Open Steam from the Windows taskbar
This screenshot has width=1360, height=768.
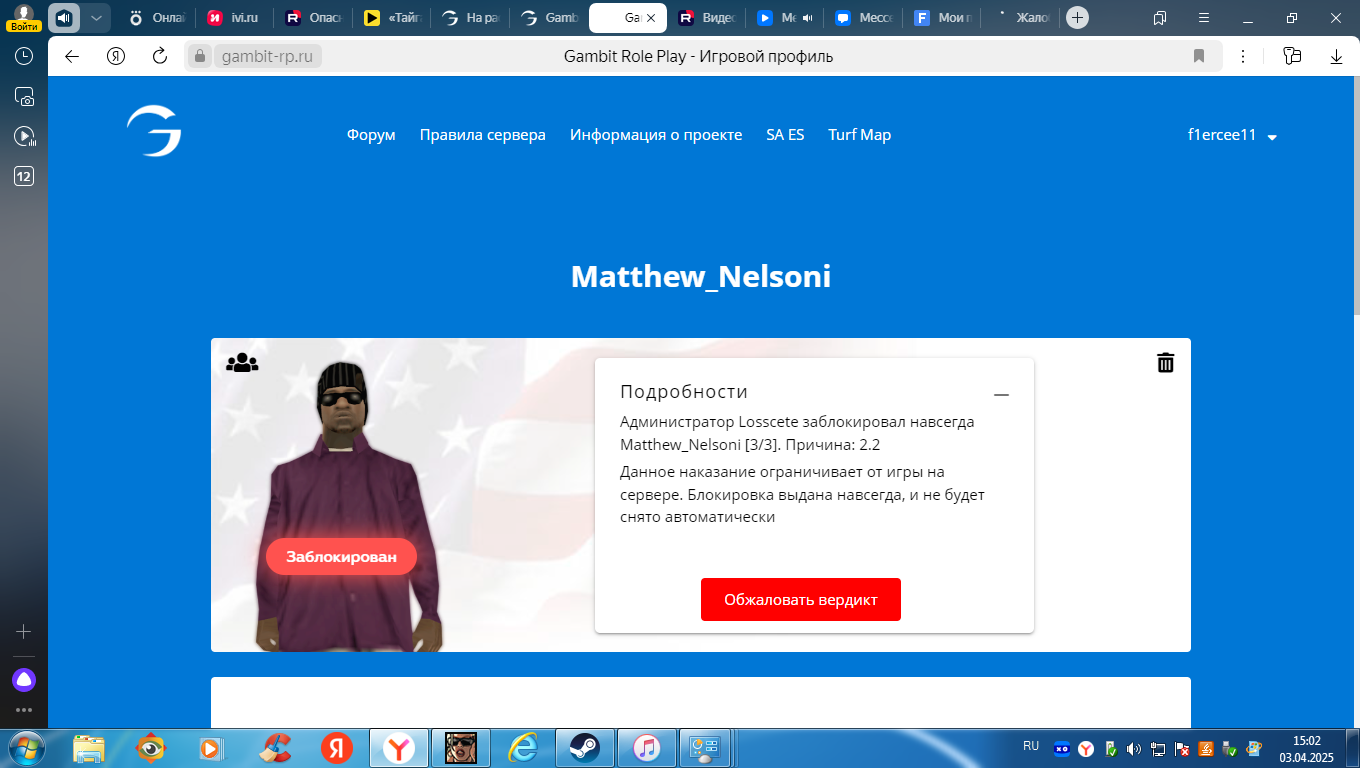(x=584, y=747)
